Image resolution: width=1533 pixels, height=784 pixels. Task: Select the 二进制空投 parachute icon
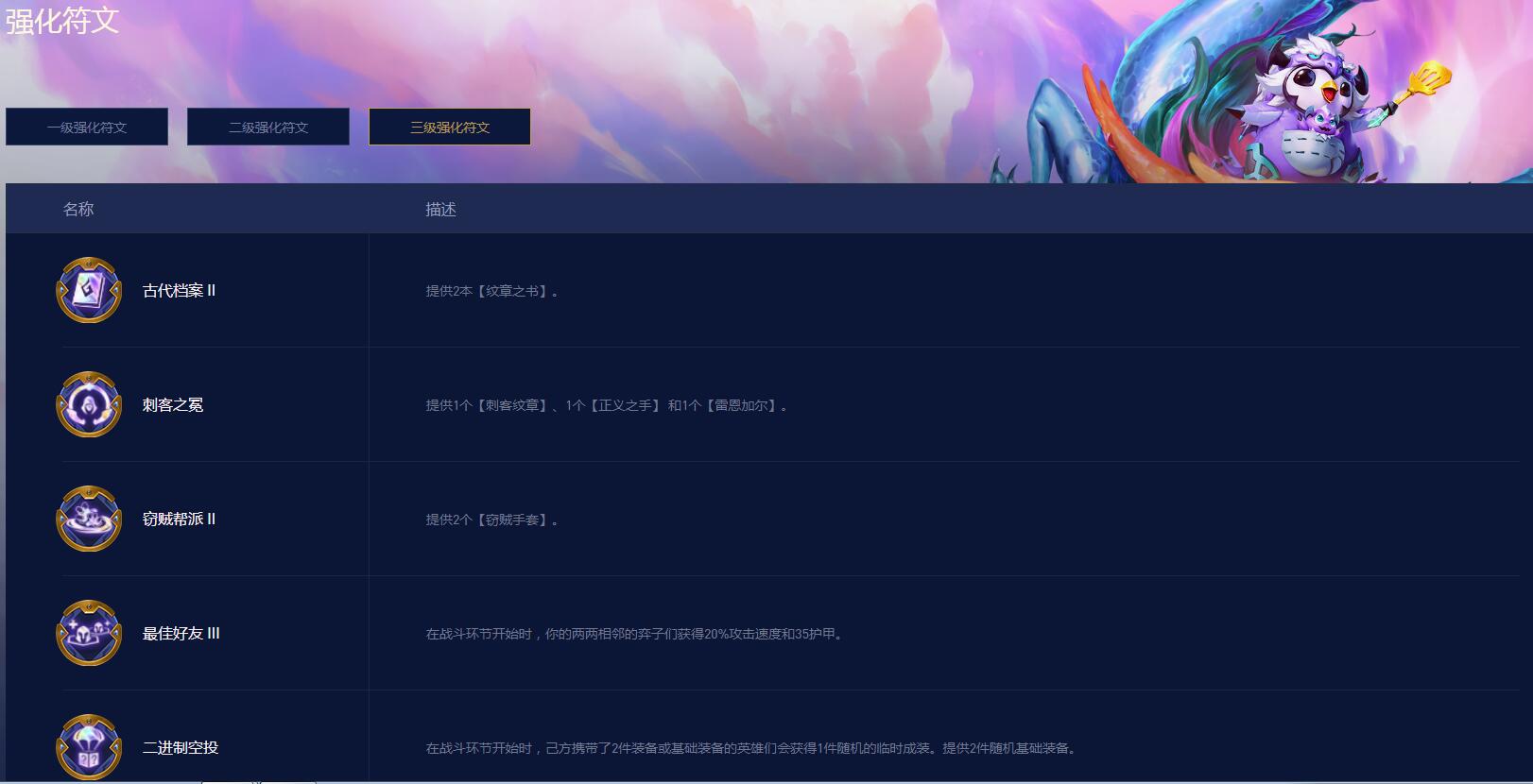[x=89, y=747]
